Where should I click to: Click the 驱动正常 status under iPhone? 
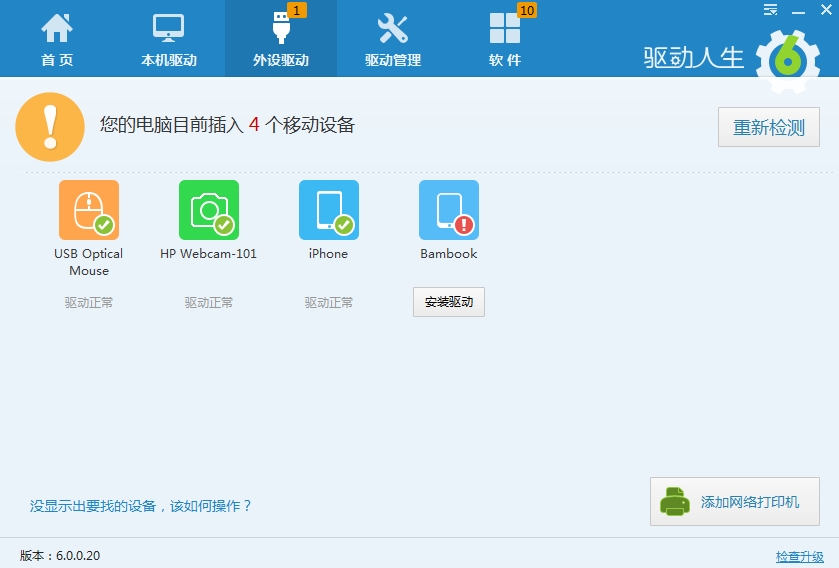(329, 303)
